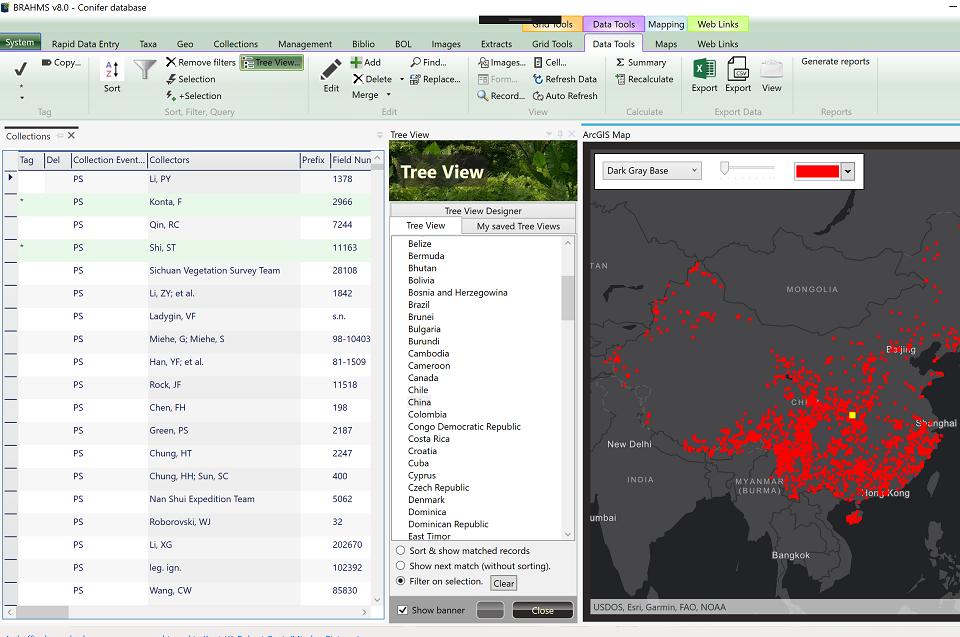The image size is (960, 637).
Task: Click the Recalculate tool
Action: [x=644, y=79]
